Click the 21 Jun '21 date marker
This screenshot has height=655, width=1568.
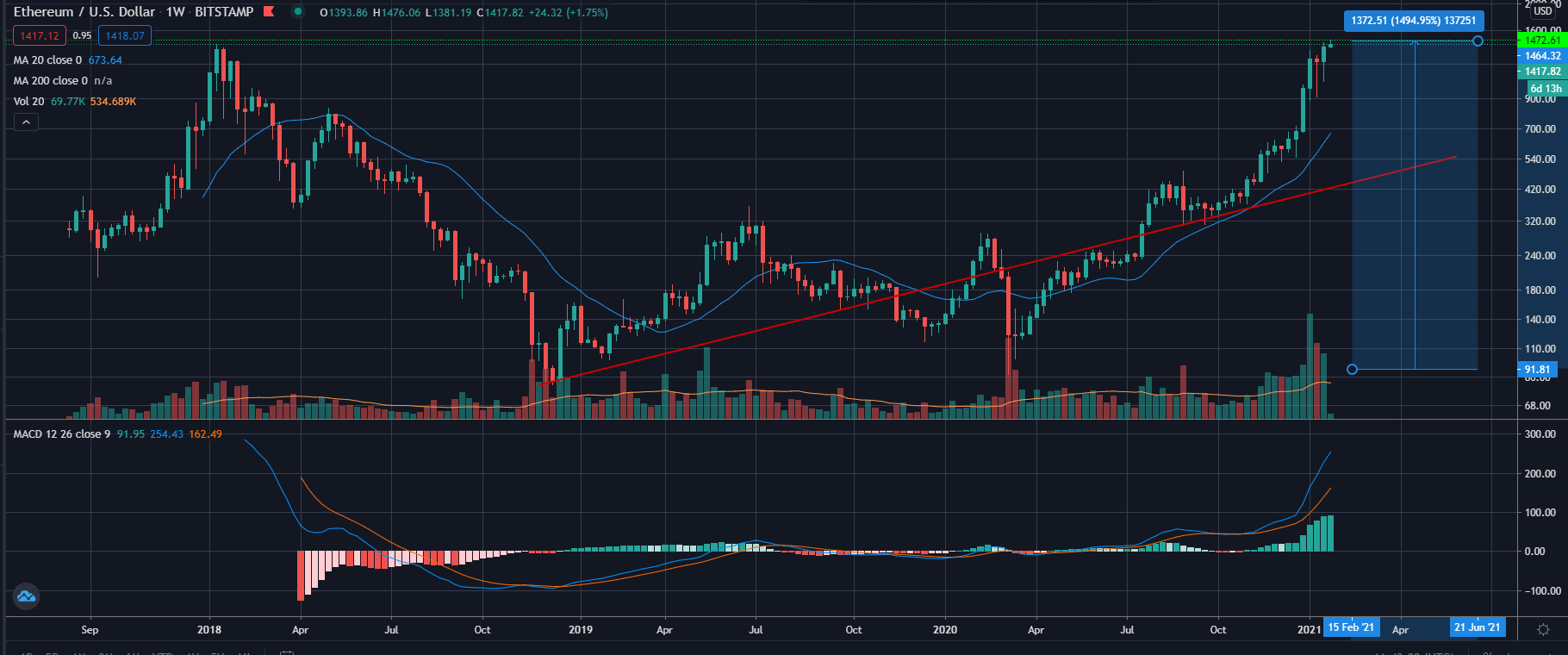[1477, 627]
